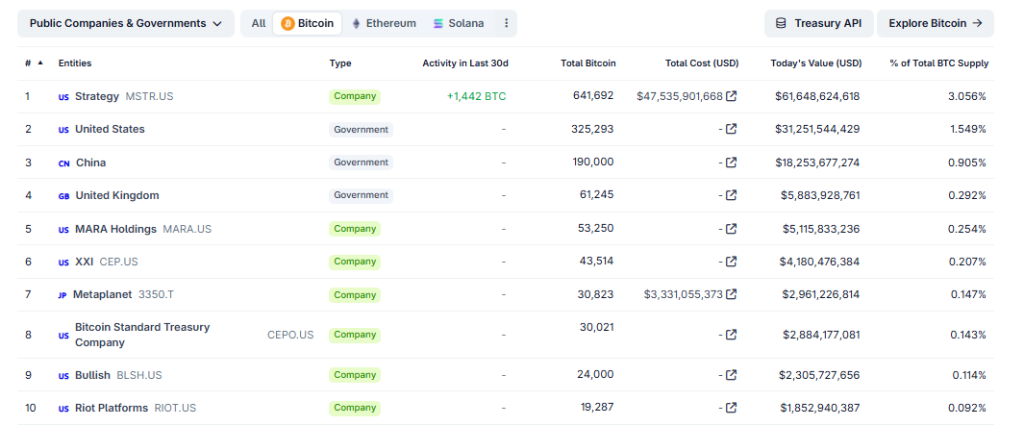Open the Metaplanet entity link

(103, 294)
